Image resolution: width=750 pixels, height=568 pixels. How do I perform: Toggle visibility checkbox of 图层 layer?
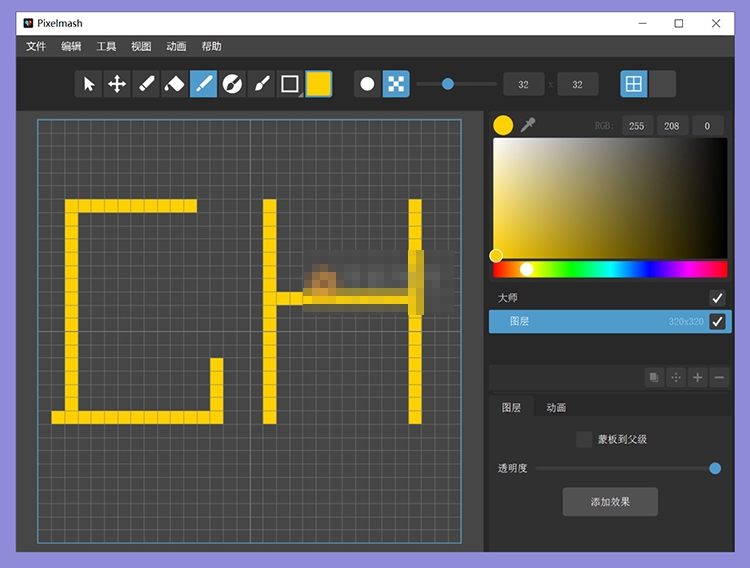tap(717, 321)
